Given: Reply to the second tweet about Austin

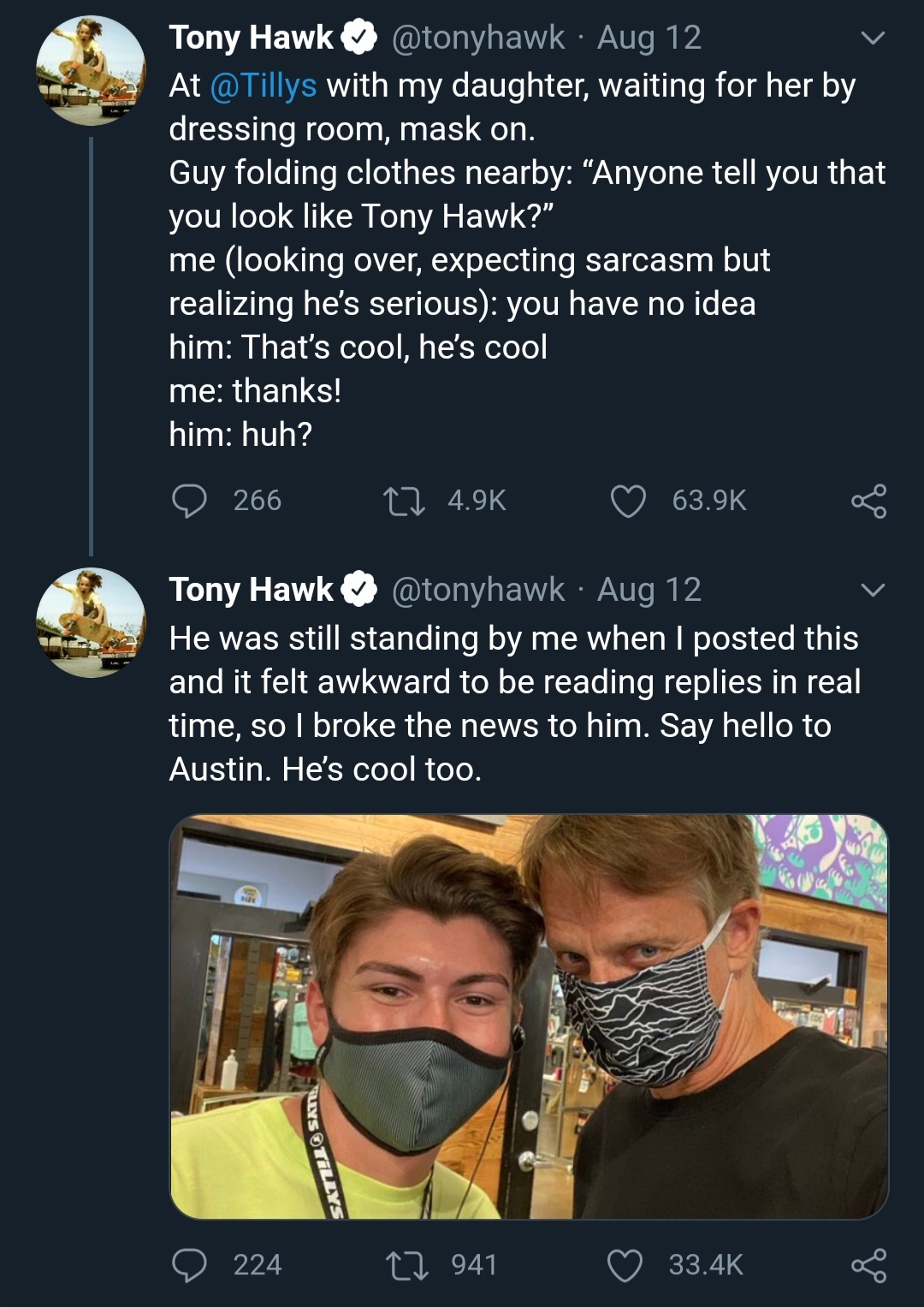Looking at the screenshot, I should click(x=190, y=1265).
